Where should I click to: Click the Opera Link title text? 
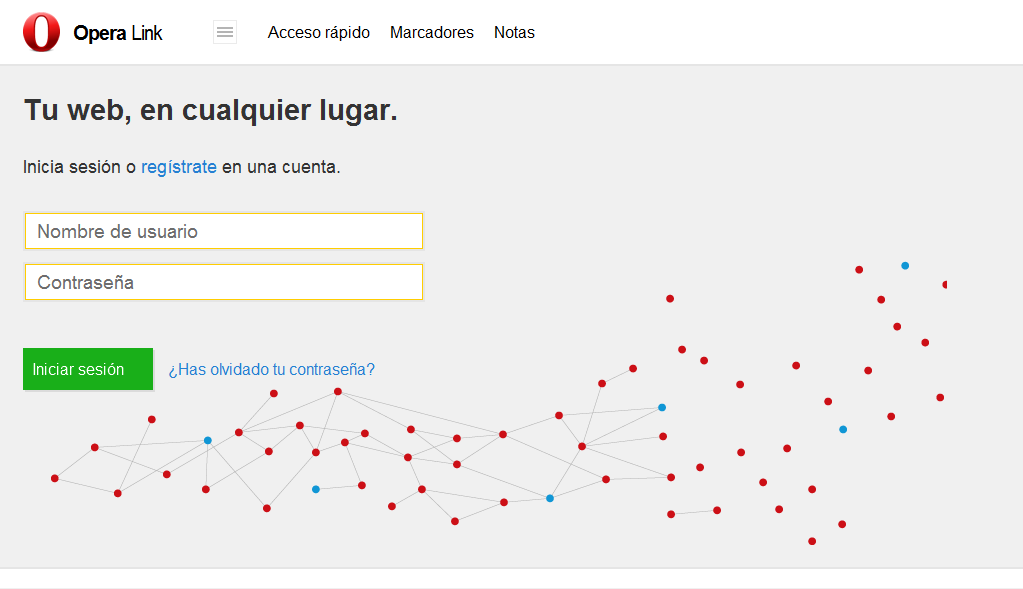117,33
